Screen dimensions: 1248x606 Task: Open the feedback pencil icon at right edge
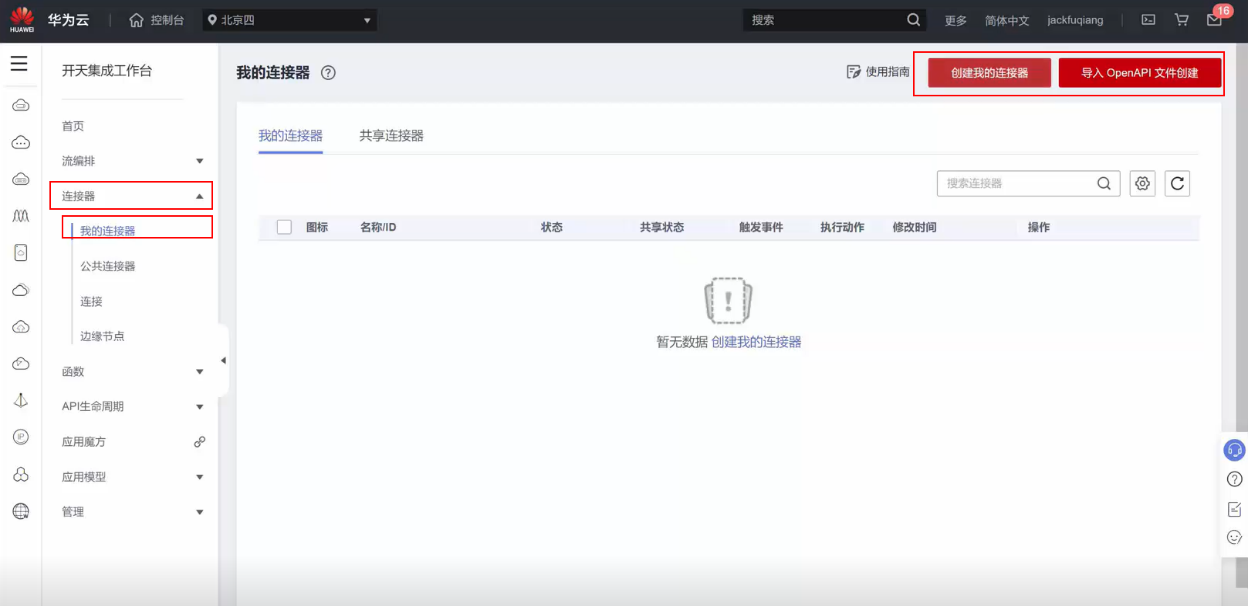[x=1235, y=508]
